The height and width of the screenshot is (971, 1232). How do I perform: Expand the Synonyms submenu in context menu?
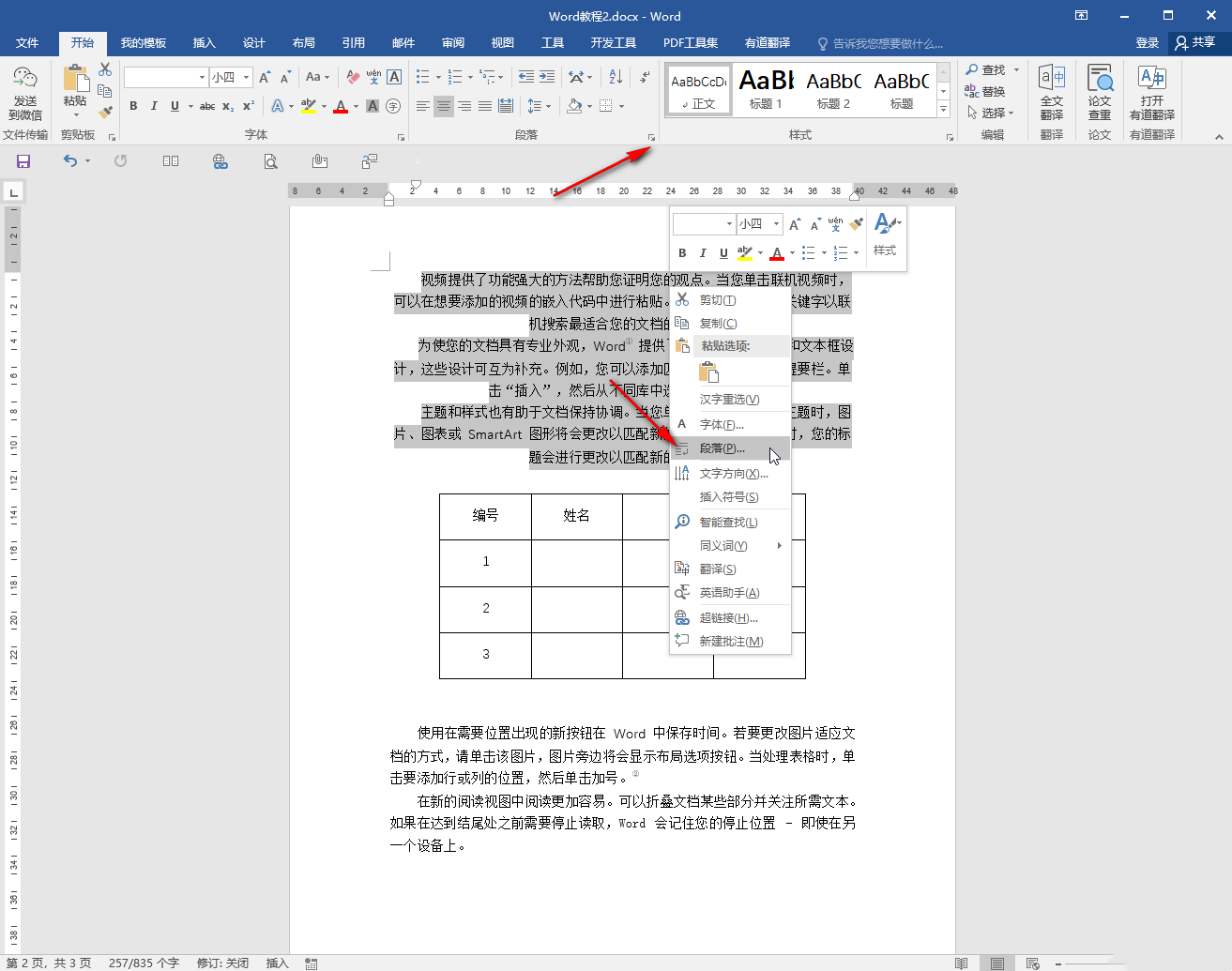coord(732,546)
